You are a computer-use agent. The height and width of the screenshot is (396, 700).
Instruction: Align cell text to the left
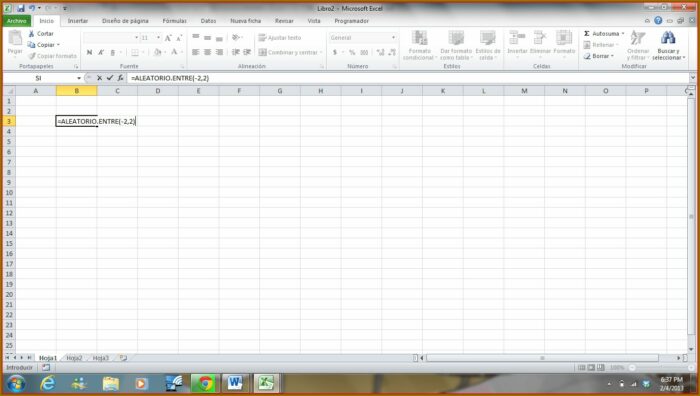point(196,52)
